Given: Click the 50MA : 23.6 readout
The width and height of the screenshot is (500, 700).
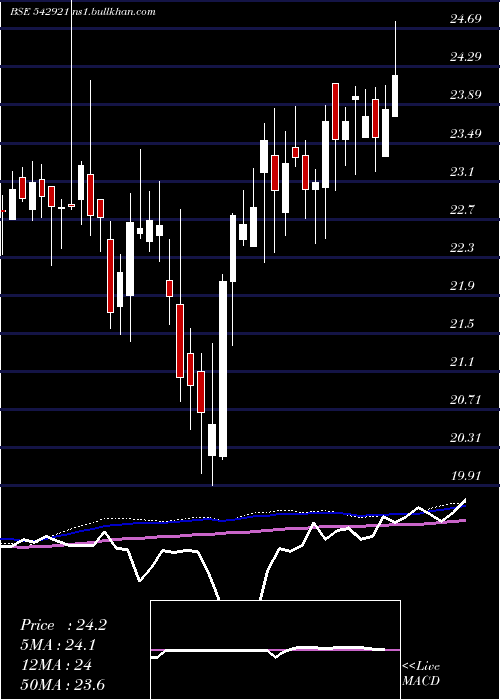Looking at the screenshot, I should pos(63,684).
